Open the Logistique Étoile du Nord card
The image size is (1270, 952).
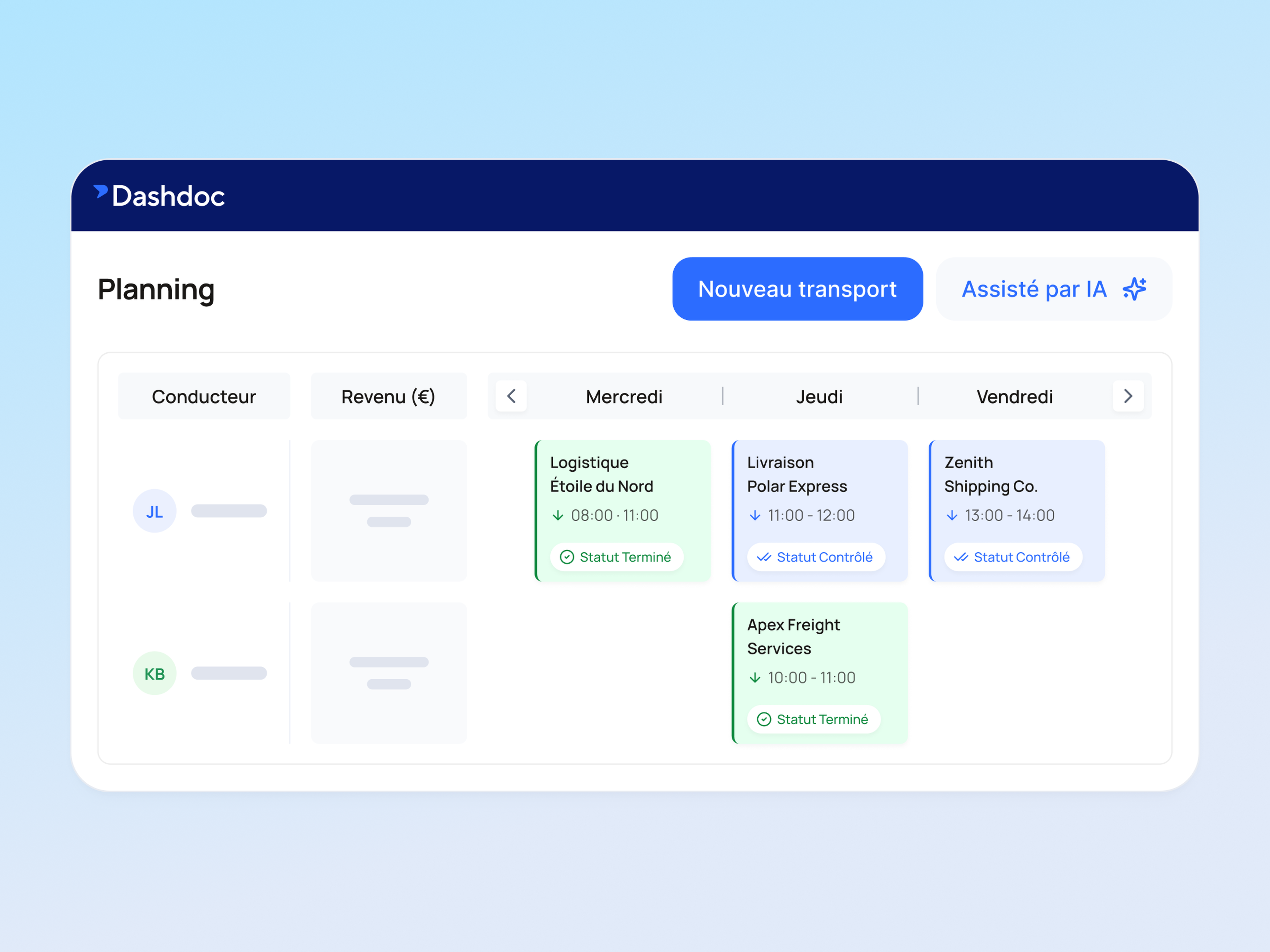tap(623, 511)
